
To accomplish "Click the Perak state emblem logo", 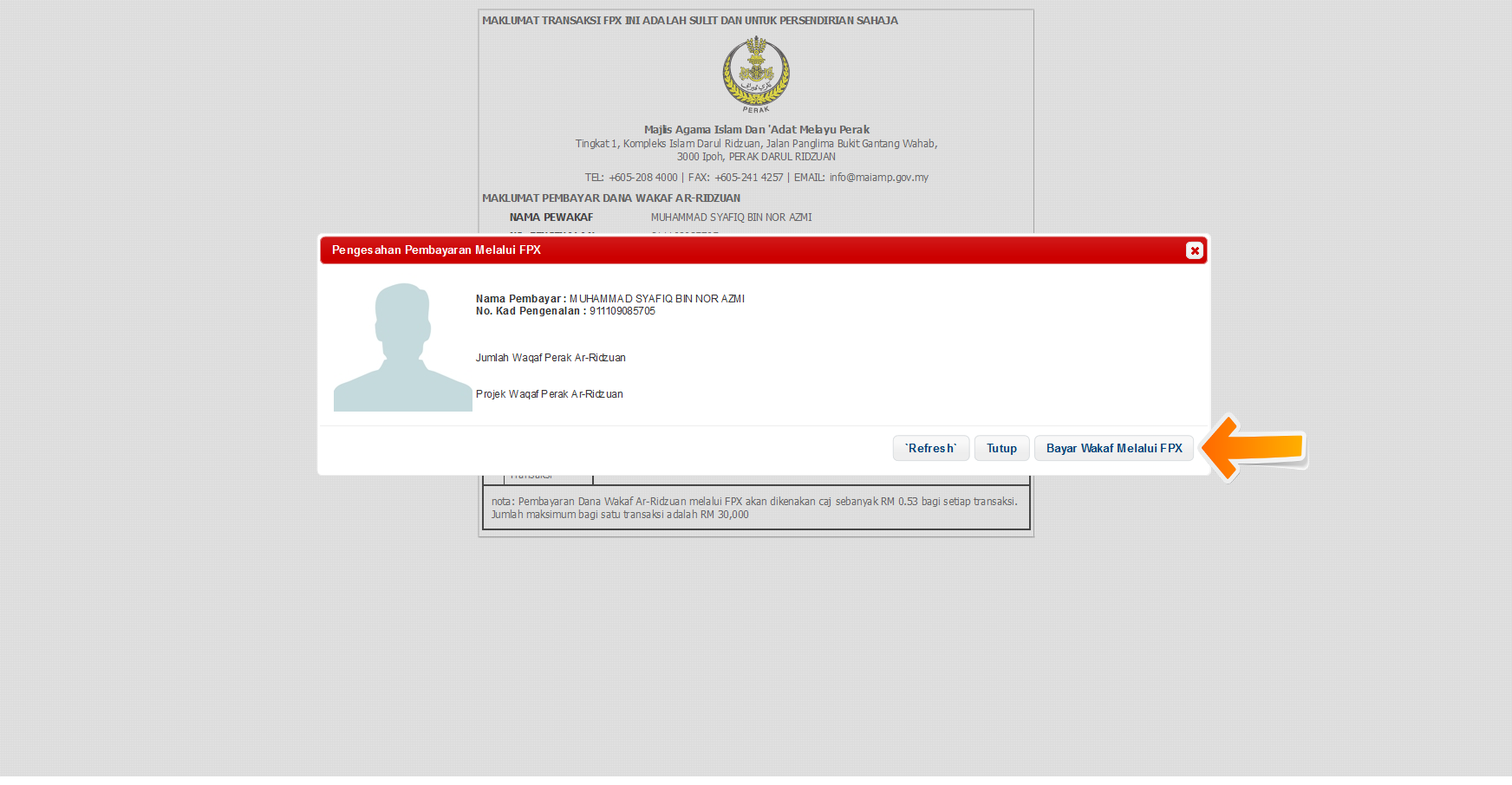I will [756, 73].
